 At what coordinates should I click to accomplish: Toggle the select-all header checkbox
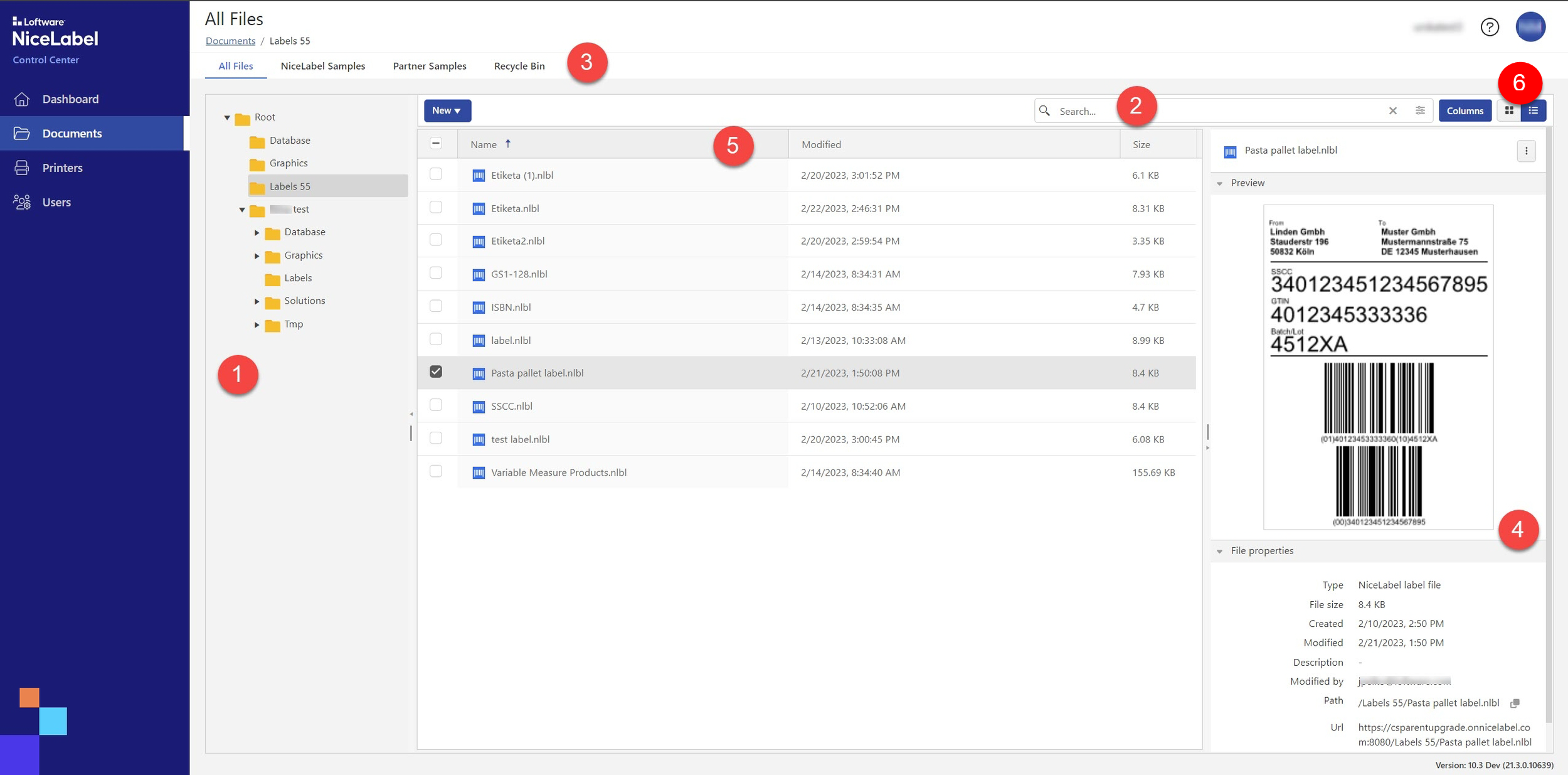436,143
